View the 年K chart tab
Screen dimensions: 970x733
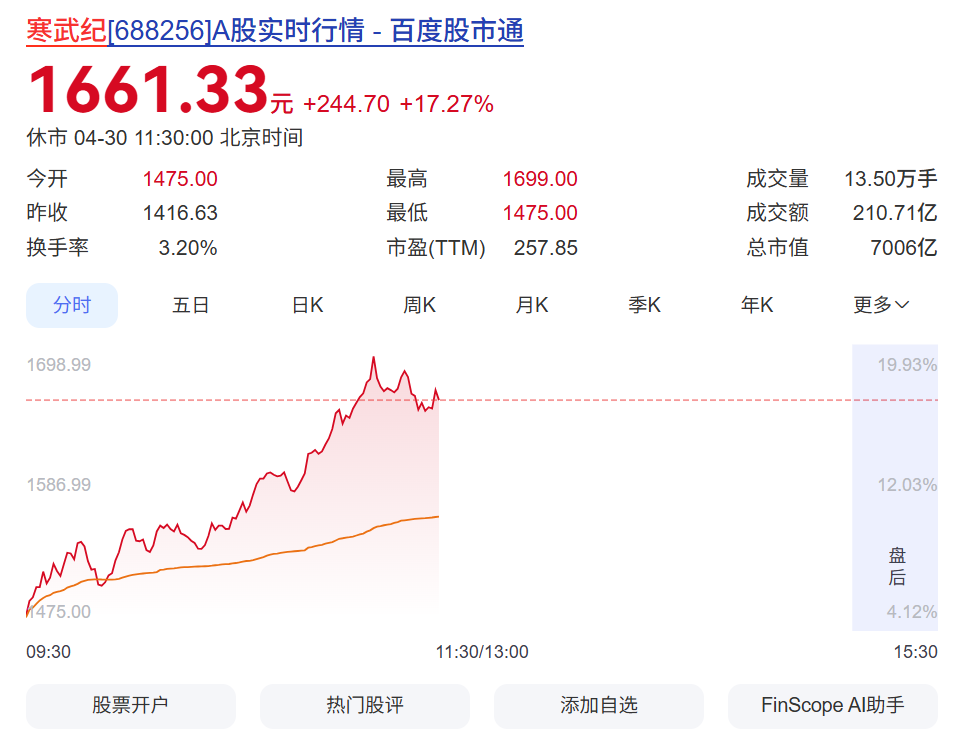coord(757,305)
